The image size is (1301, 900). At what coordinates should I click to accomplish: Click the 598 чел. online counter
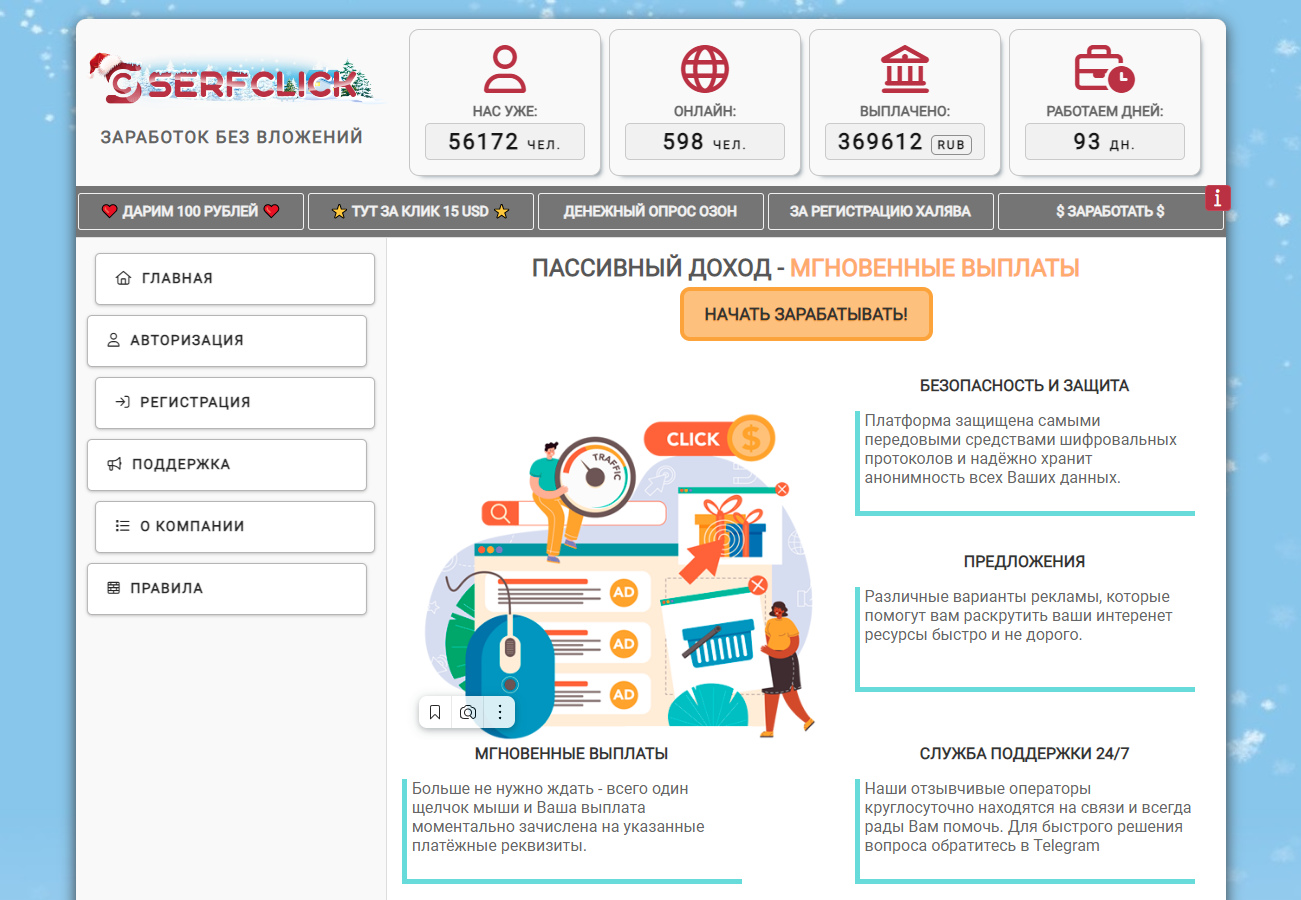coord(705,142)
